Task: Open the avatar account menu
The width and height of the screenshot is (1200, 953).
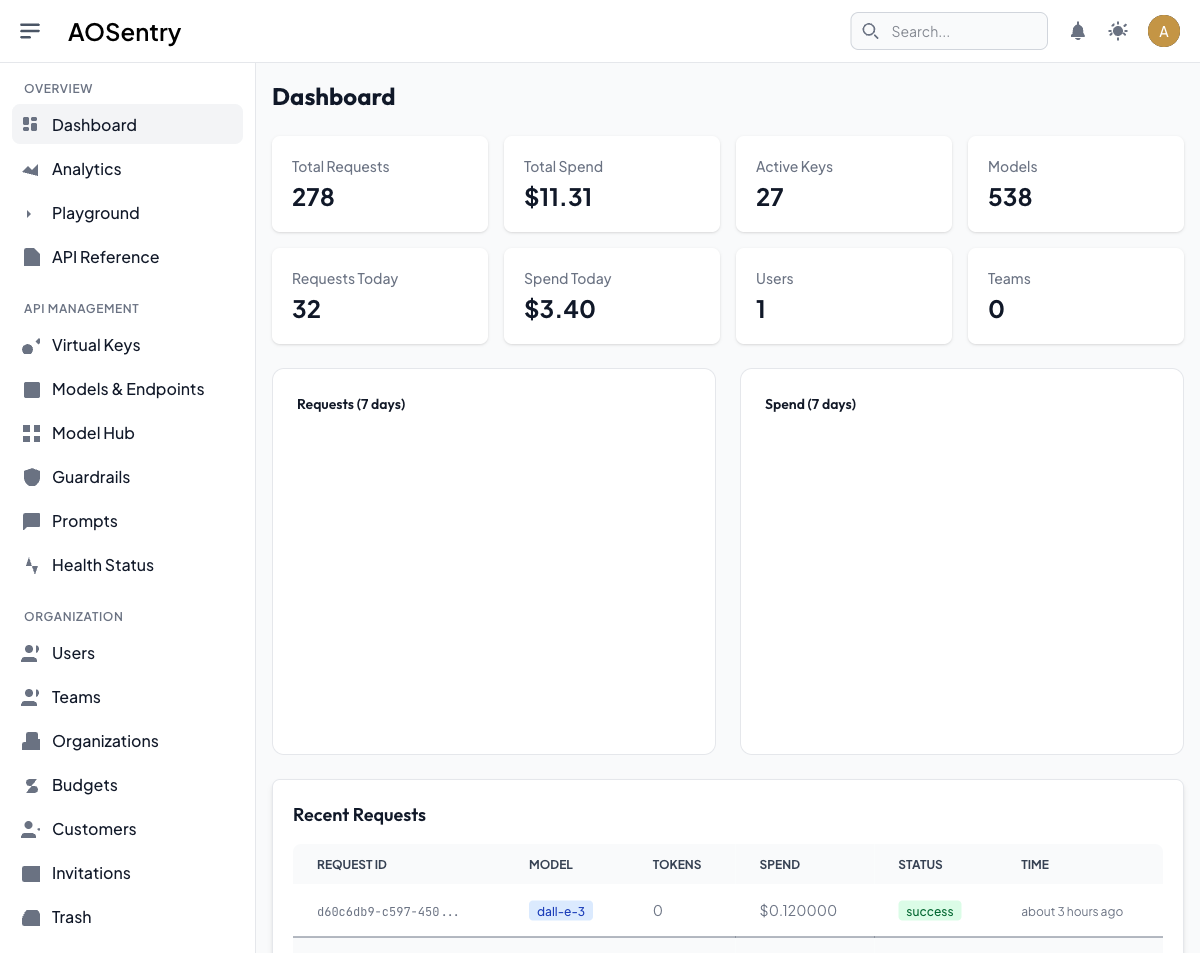Action: pyautogui.click(x=1164, y=31)
